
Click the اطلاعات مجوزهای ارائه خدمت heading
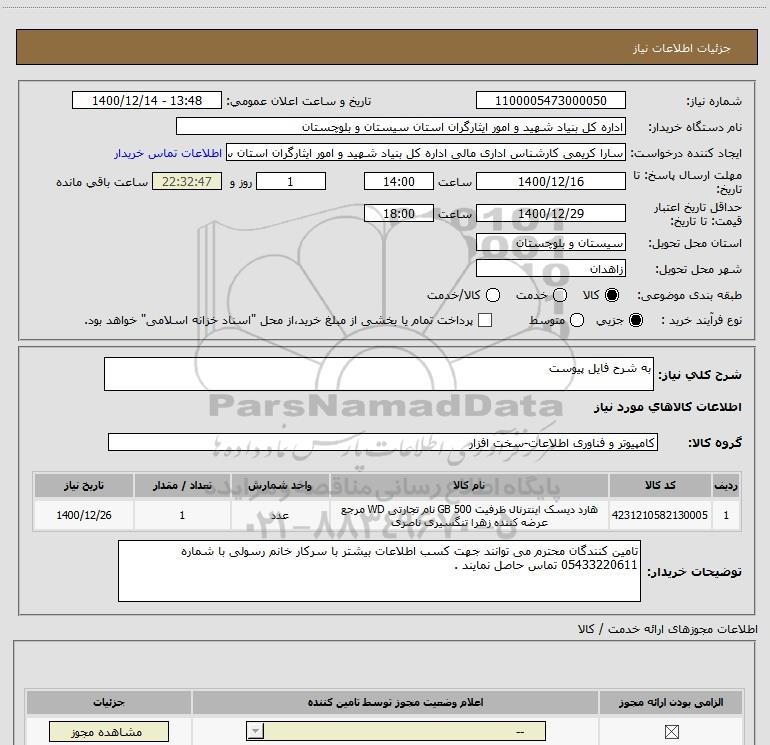[668, 629]
